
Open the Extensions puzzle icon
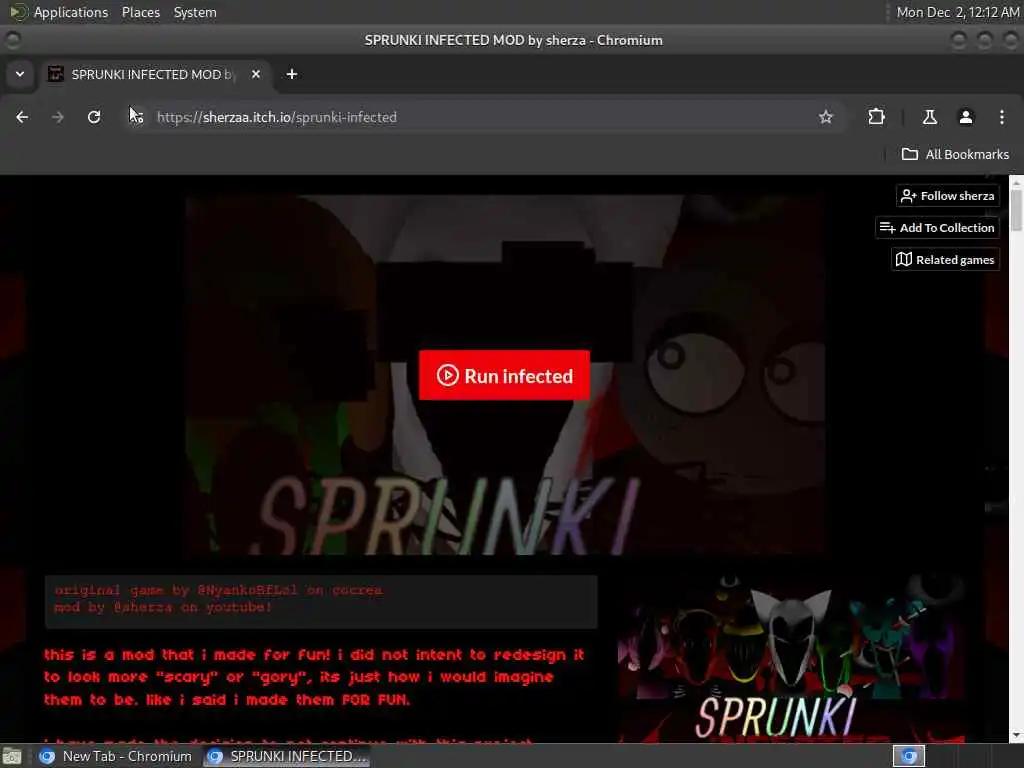876,117
